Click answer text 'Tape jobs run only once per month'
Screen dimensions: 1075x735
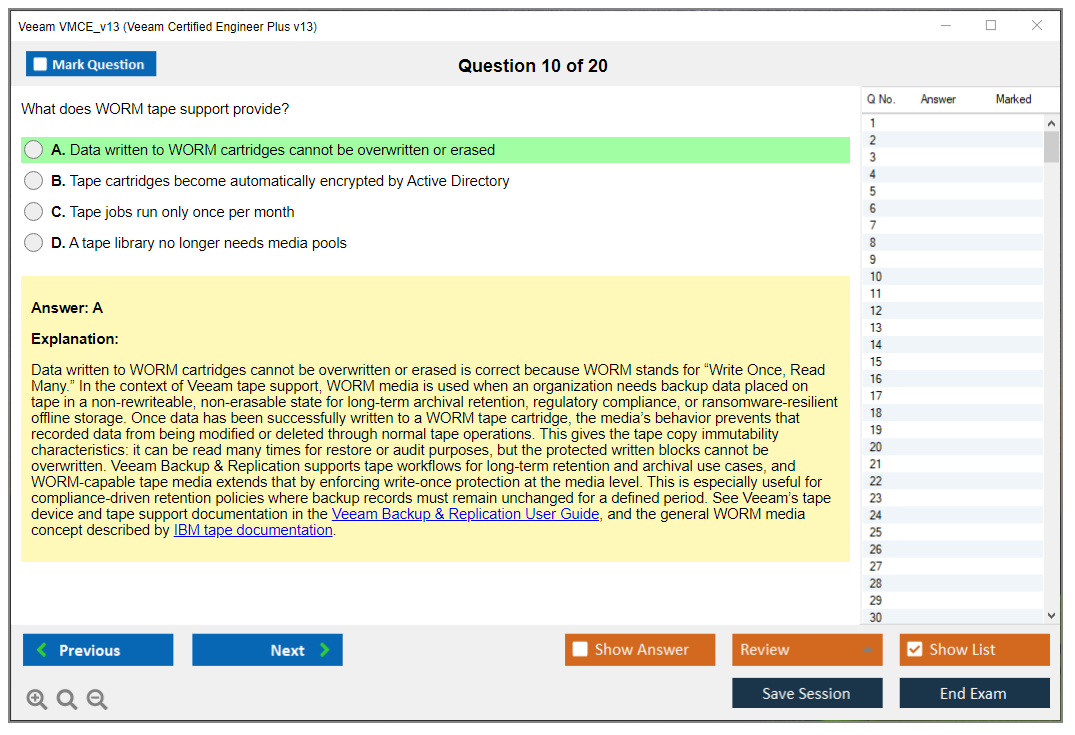[182, 212]
